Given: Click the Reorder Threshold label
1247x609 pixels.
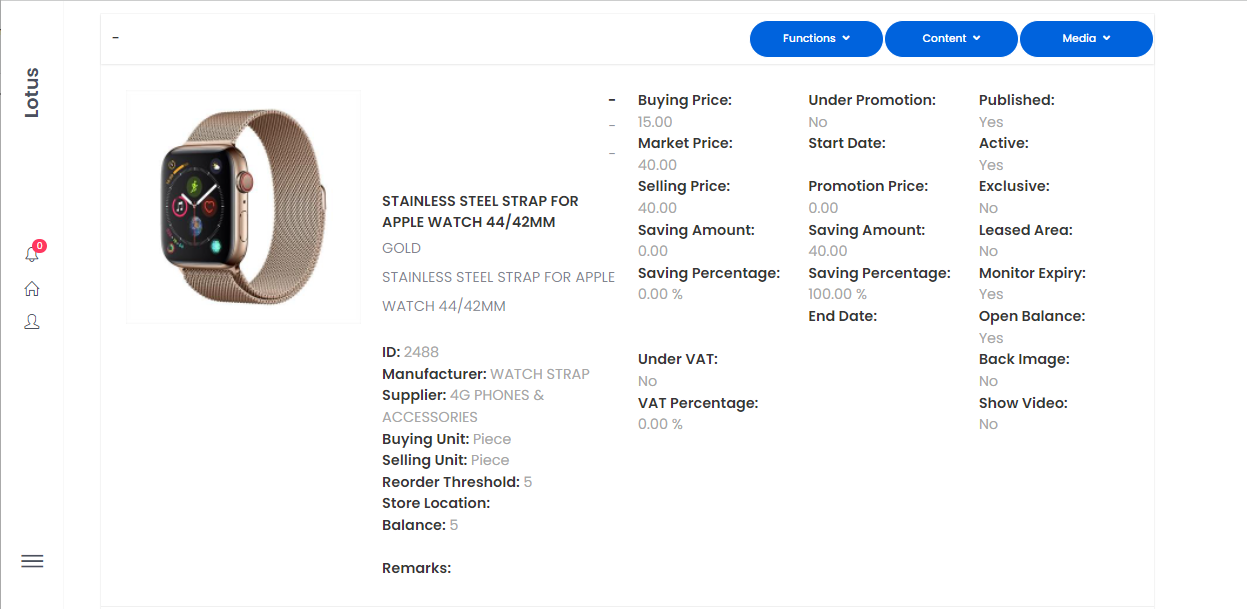Looking at the screenshot, I should coord(451,482).
